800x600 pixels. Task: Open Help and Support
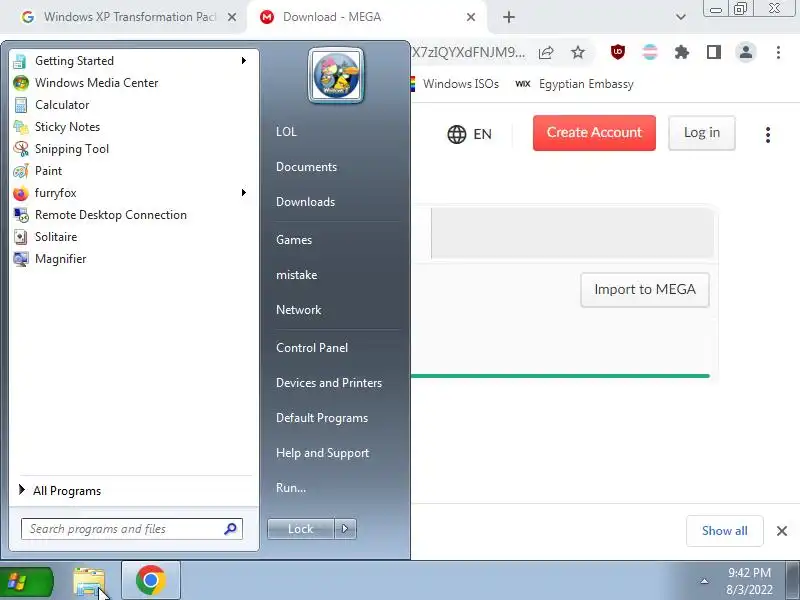322,453
